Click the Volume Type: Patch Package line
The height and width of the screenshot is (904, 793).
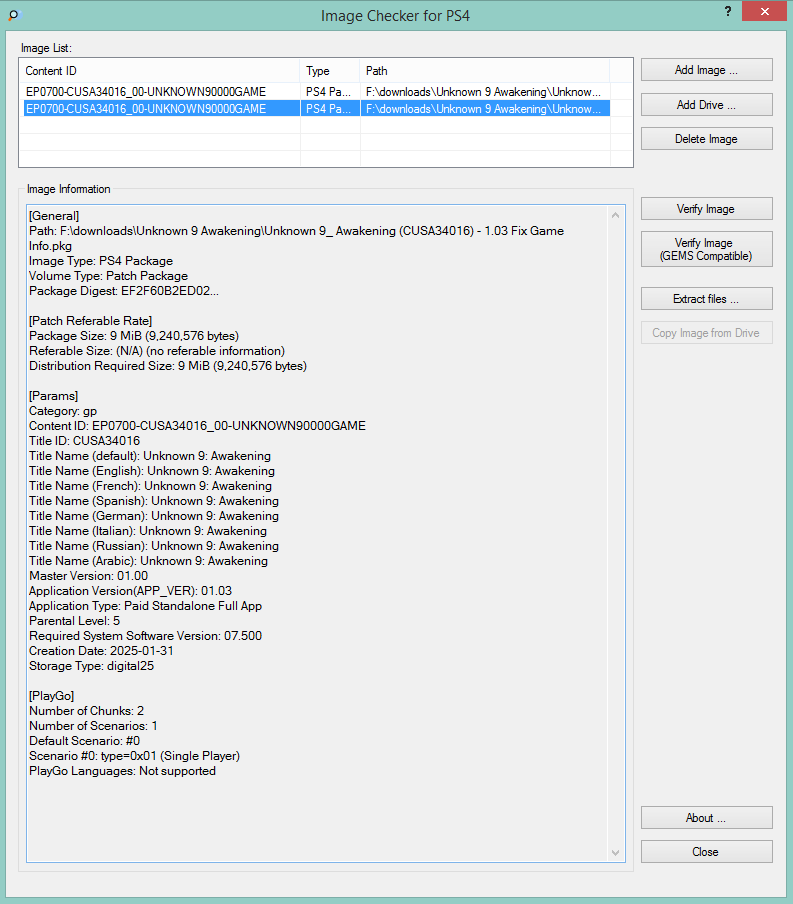point(108,276)
